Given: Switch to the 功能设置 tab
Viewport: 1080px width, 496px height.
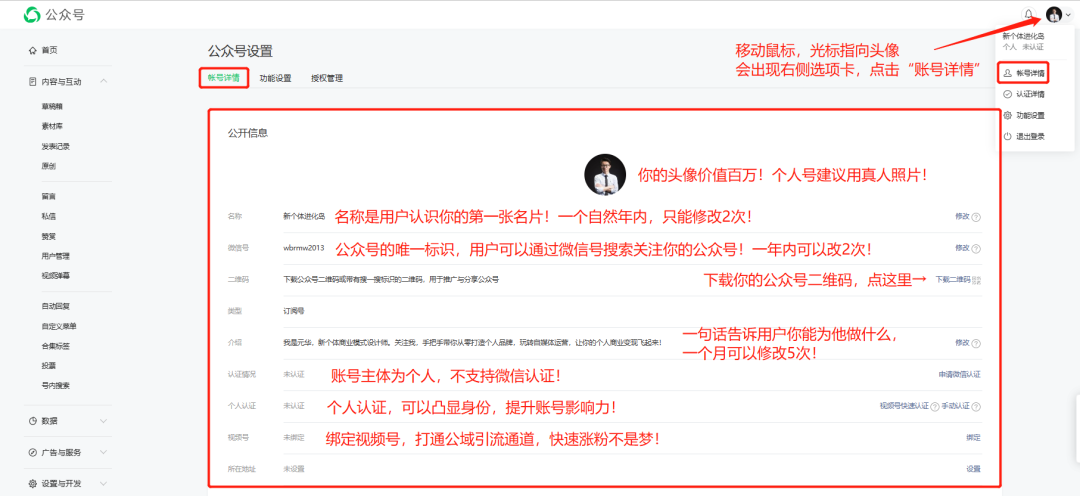Looking at the screenshot, I should (x=275, y=78).
